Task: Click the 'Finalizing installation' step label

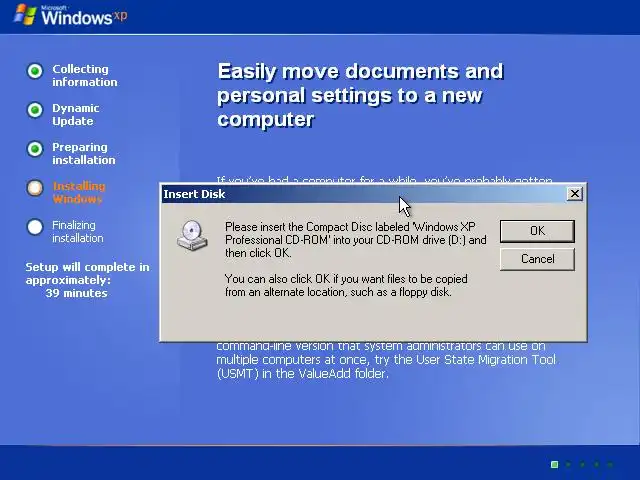Action: [x=78, y=231]
